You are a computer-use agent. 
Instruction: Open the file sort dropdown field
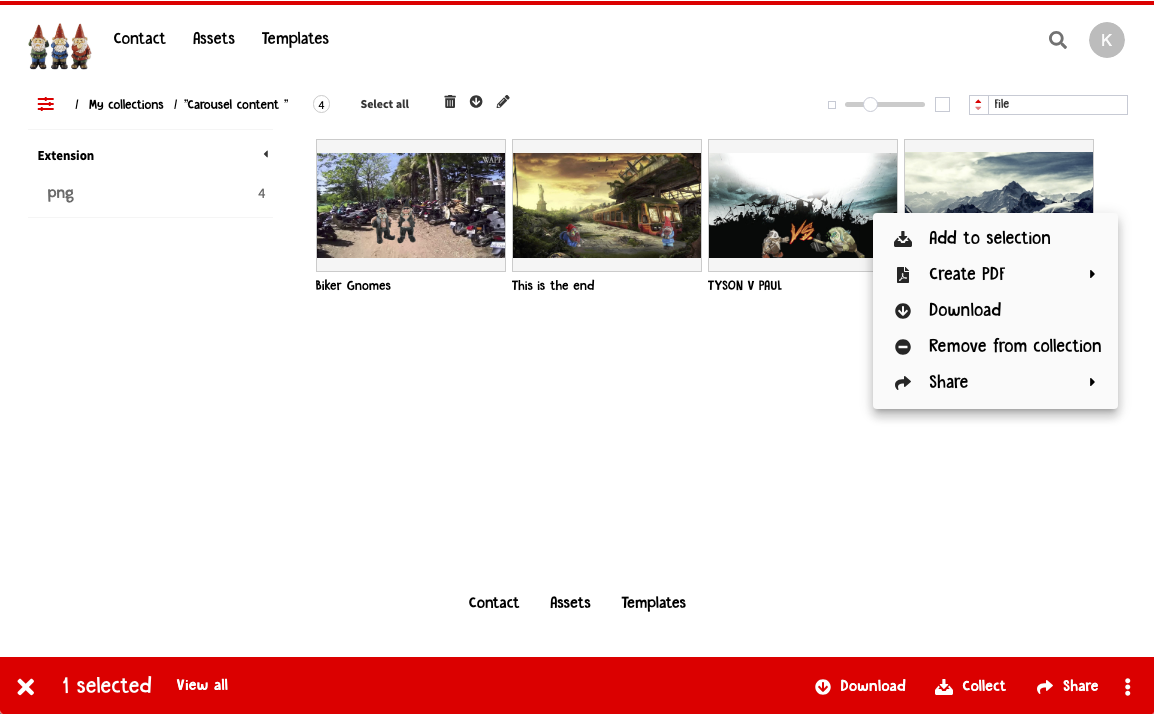[1058, 105]
